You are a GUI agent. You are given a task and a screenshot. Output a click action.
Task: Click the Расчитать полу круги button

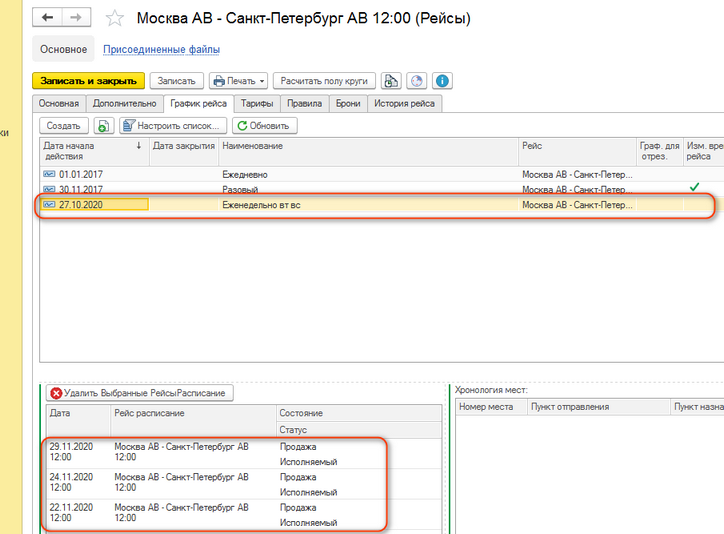click(x=324, y=81)
